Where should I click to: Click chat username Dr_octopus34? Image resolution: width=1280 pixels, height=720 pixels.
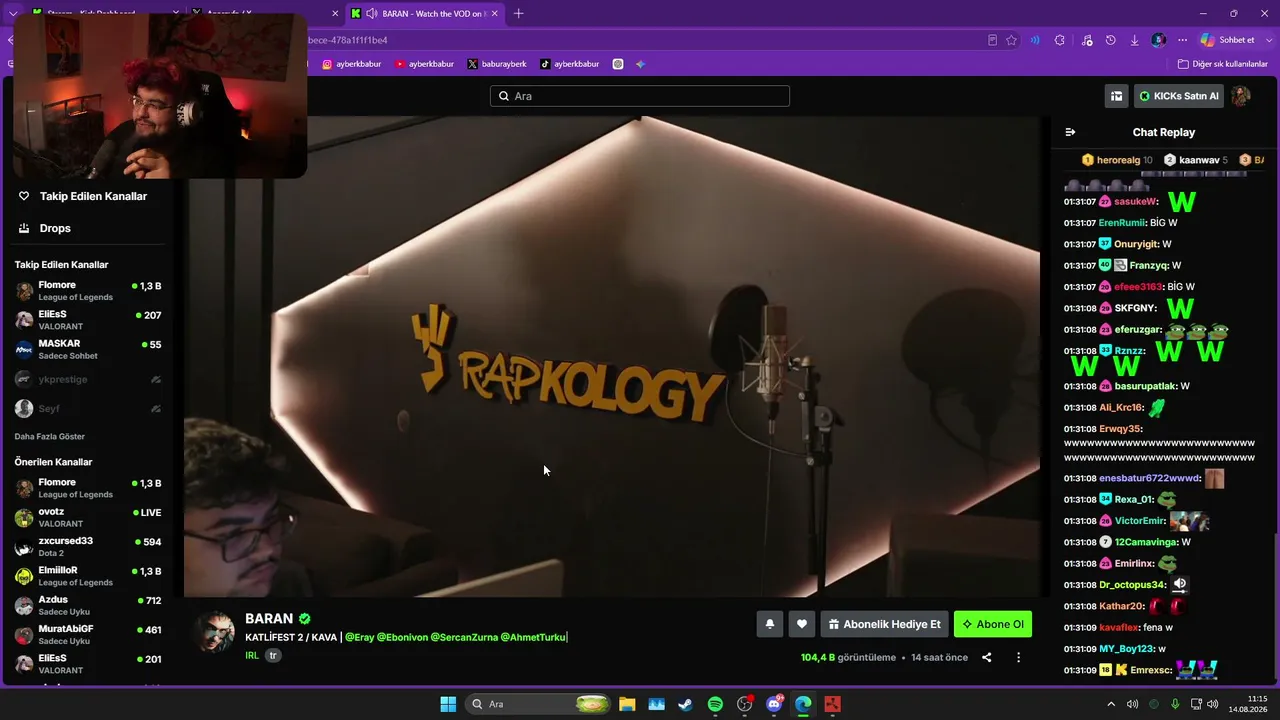pyautogui.click(x=1132, y=585)
